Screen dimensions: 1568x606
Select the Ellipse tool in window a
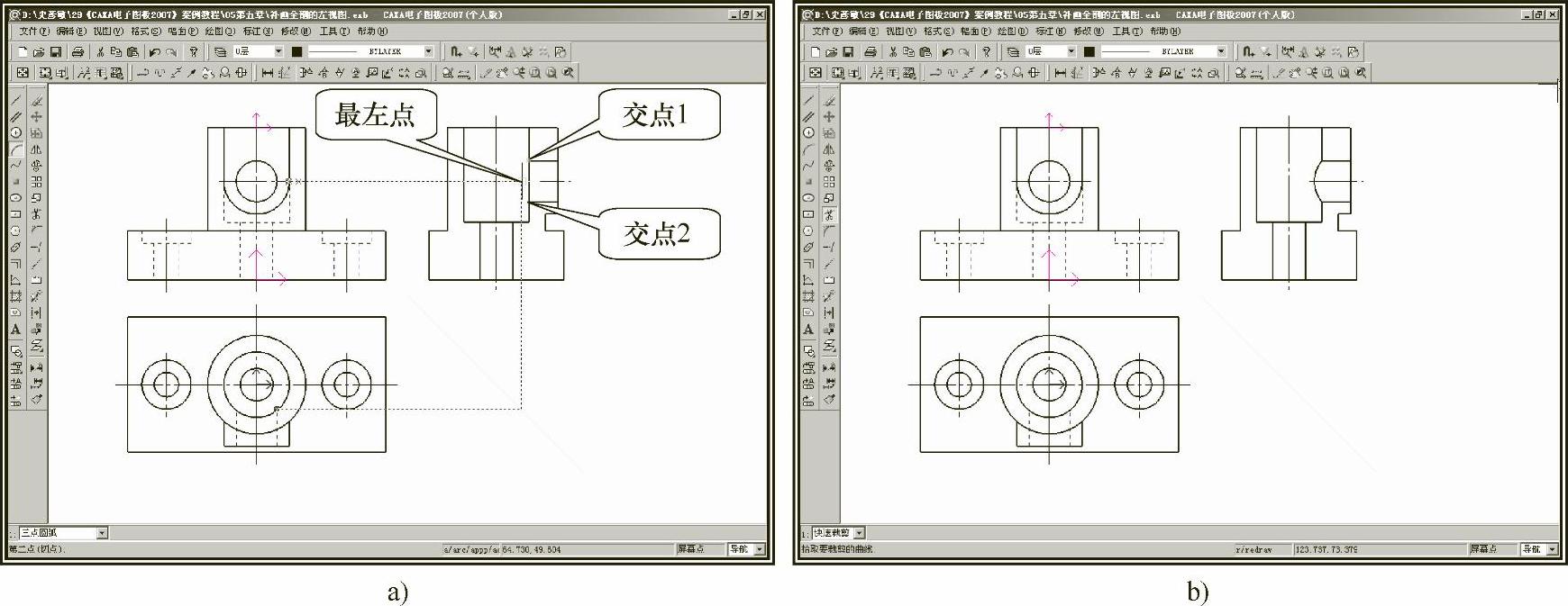(15, 197)
